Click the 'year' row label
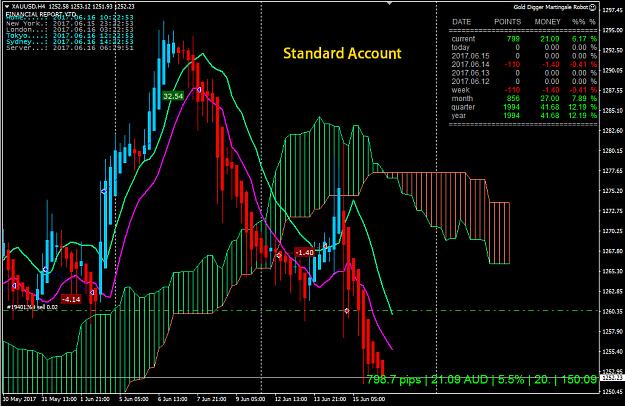The image size is (625, 406). click(x=458, y=116)
